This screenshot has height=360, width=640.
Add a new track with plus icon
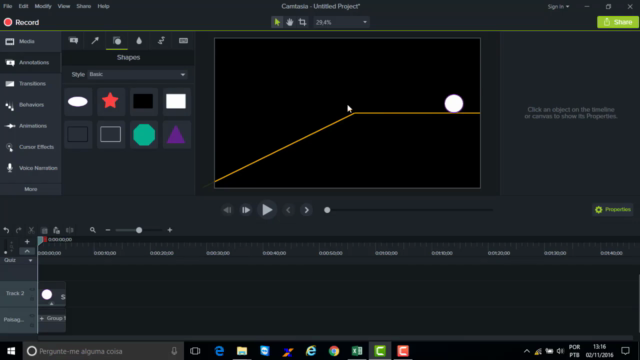point(27,242)
